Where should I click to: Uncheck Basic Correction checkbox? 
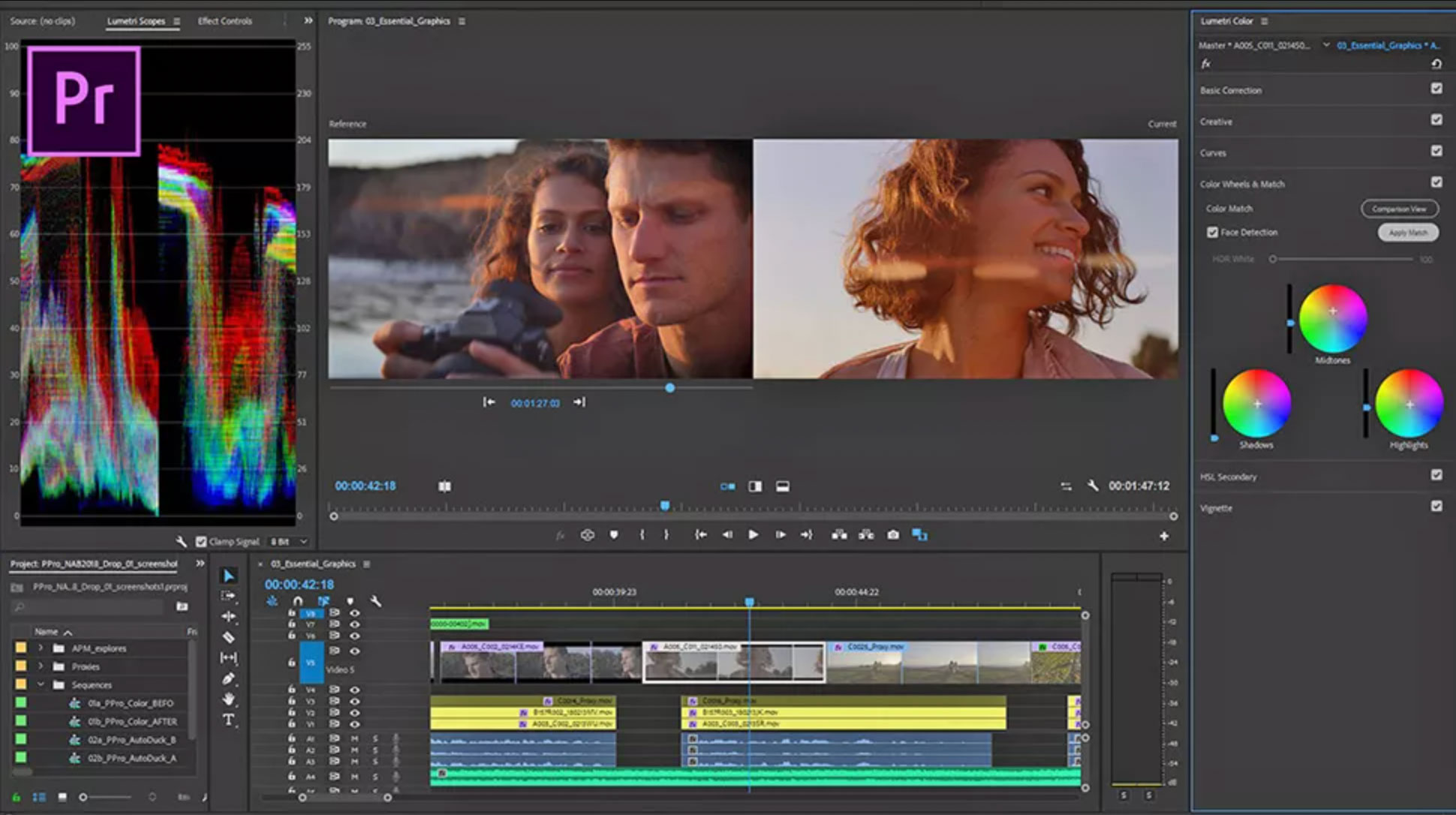(1436, 89)
